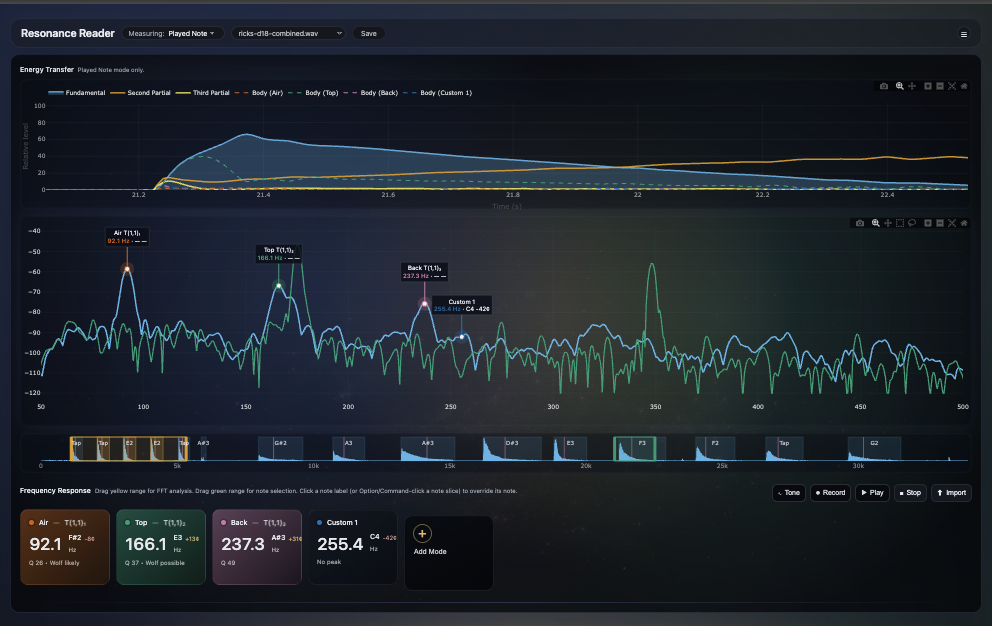Click the blue dot on the Custom 1 card

[319, 523]
